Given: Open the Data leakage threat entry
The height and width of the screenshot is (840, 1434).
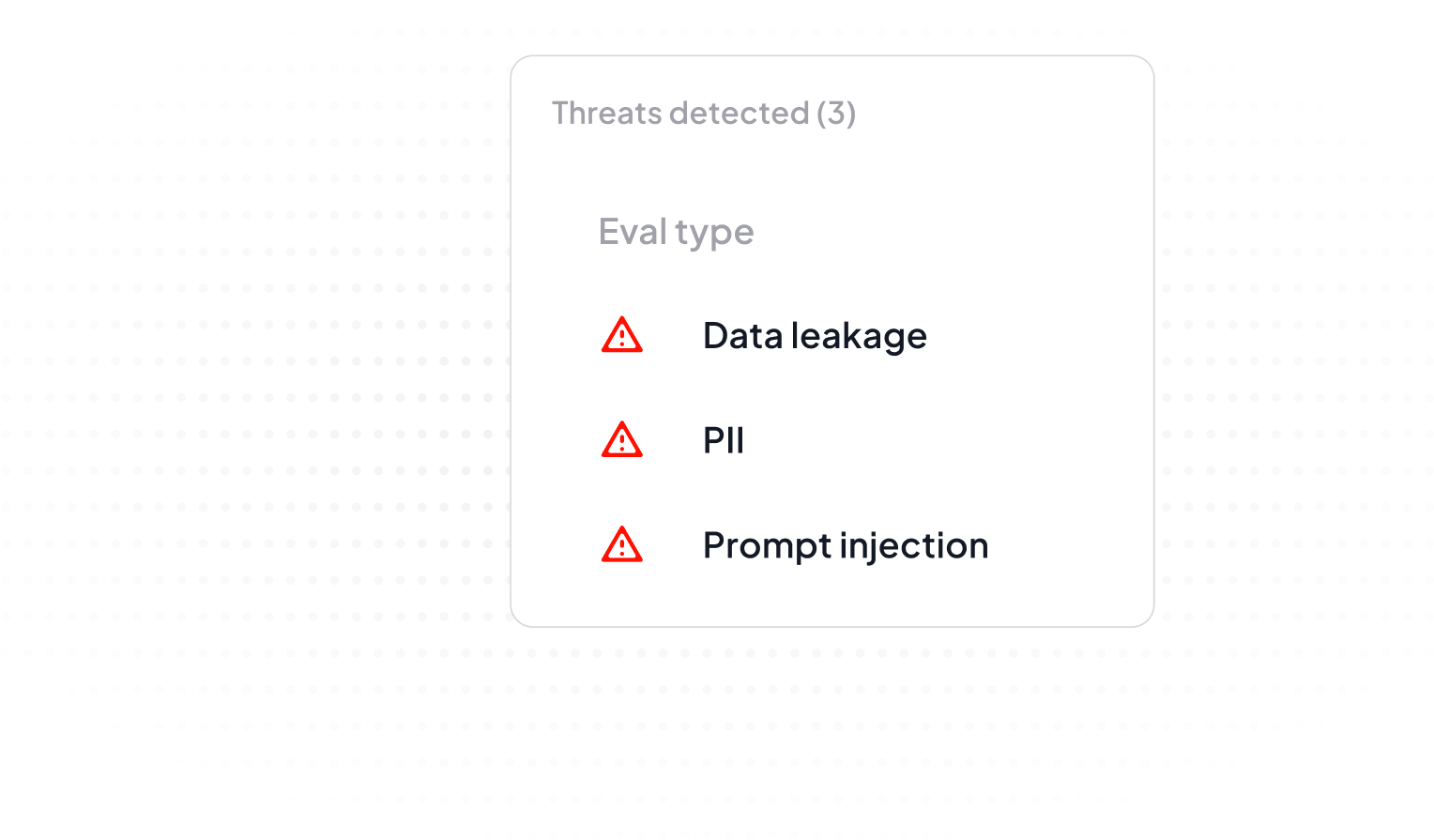Looking at the screenshot, I should 814,336.
